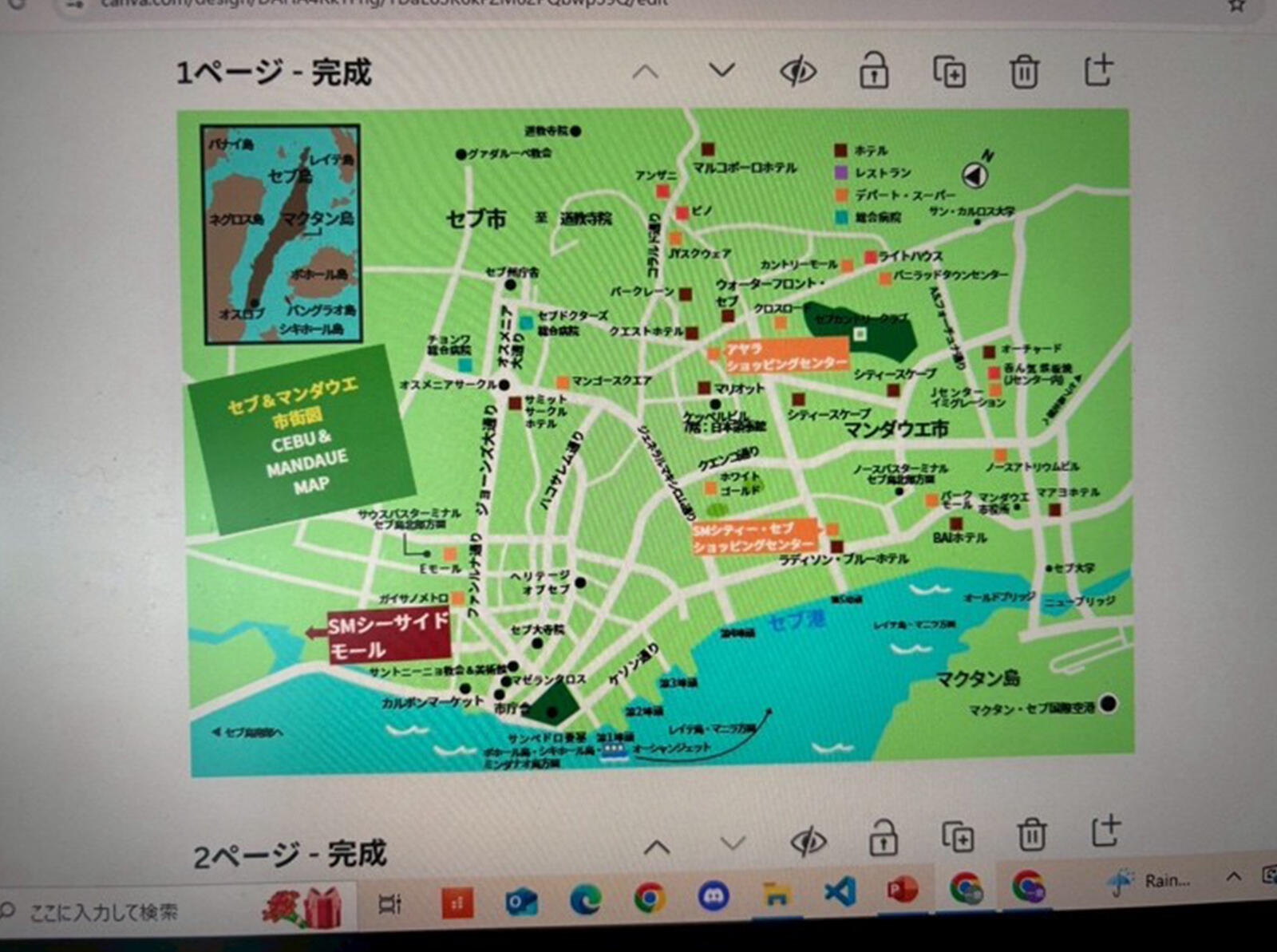Open Visual Studio Code from taskbar
Screen dimensions: 1277x952
click(x=839, y=892)
